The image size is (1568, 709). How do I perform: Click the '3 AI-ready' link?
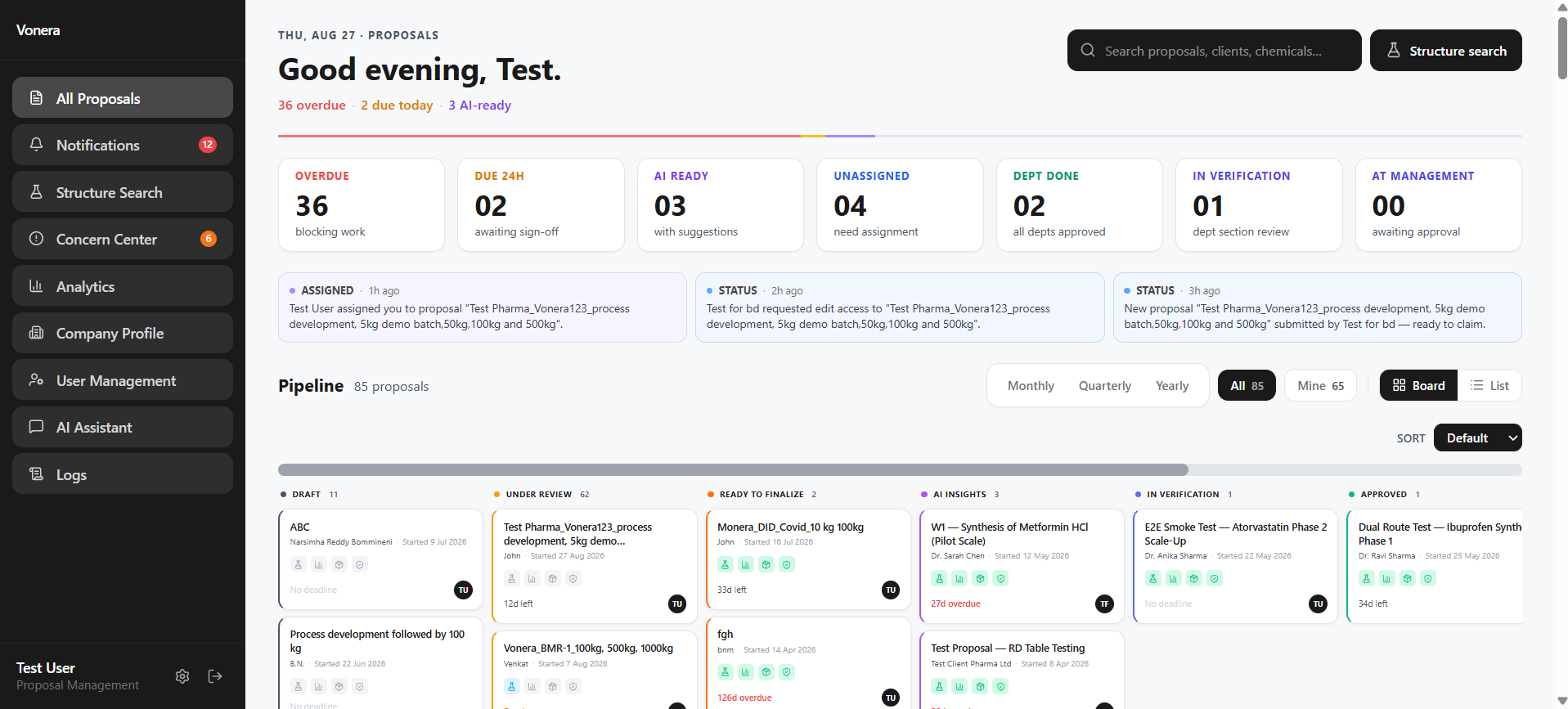479,105
